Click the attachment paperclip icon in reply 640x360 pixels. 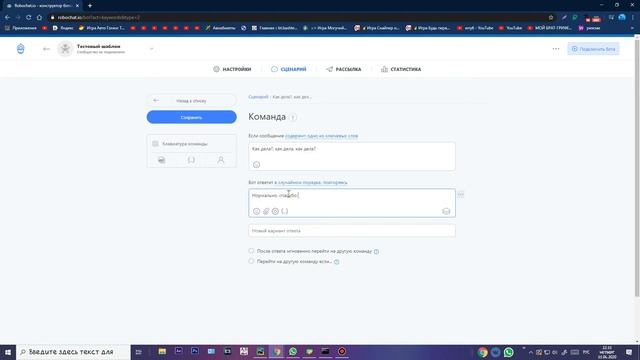point(266,211)
